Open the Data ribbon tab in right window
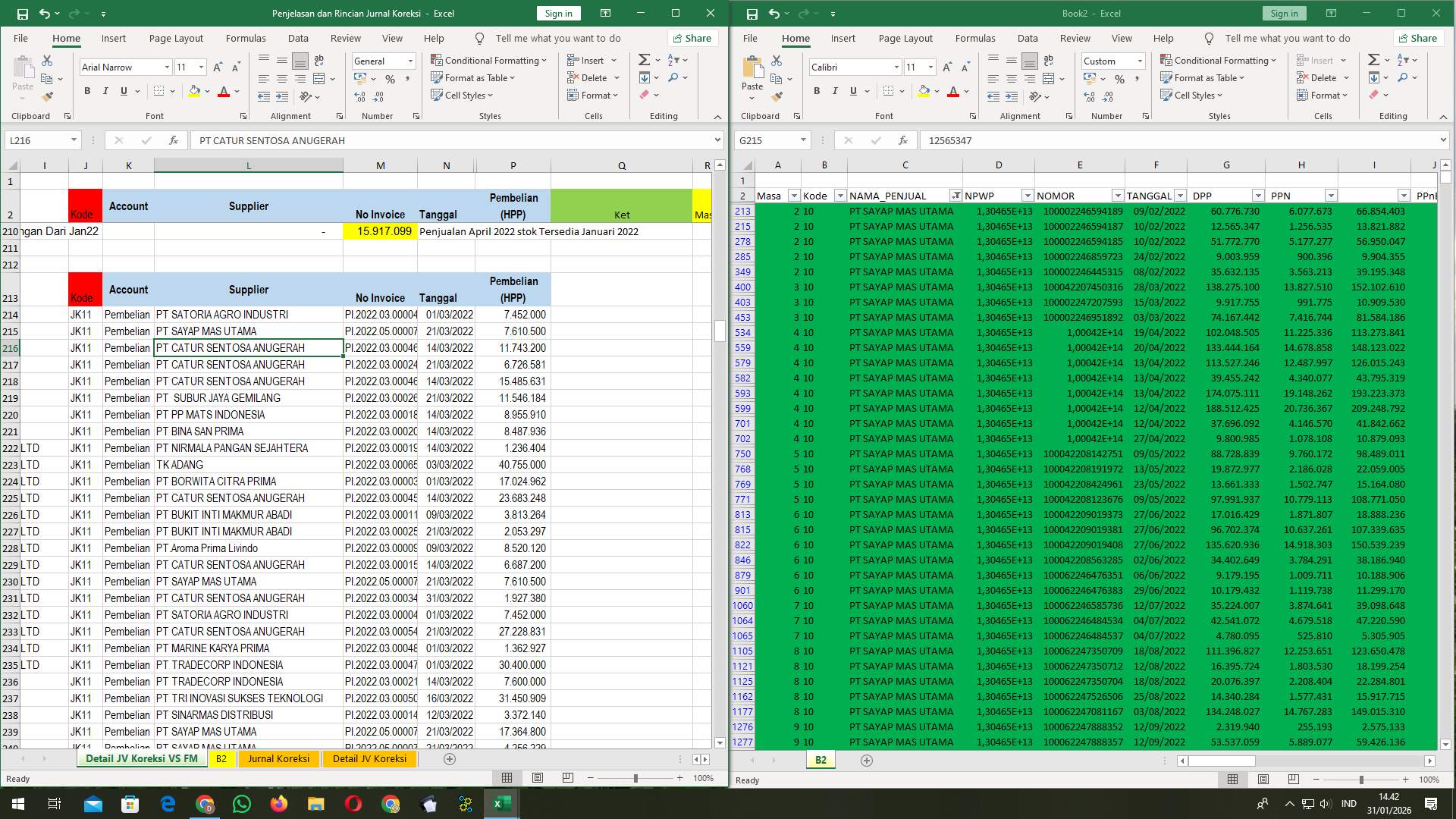 pos(1028,38)
